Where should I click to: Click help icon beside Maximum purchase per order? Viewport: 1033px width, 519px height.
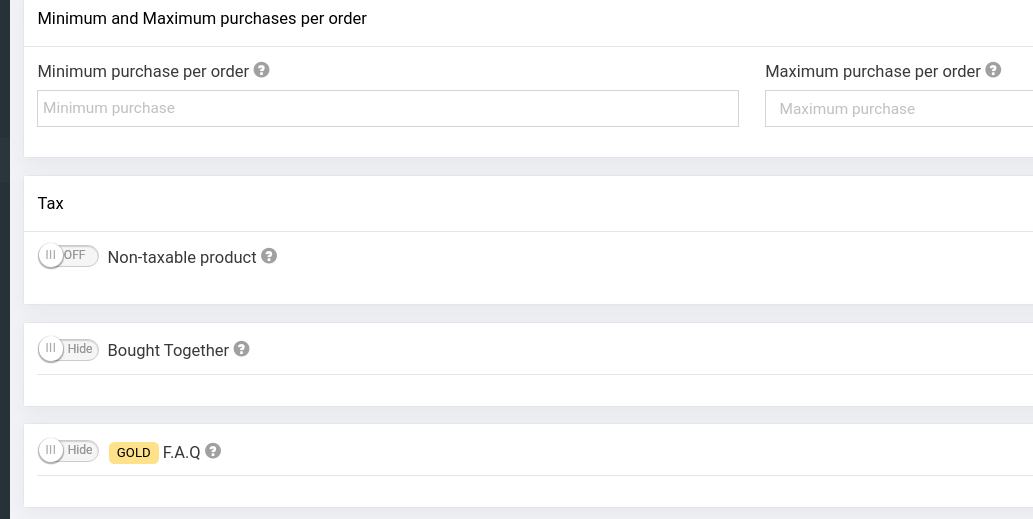click(x=993, y=70)
